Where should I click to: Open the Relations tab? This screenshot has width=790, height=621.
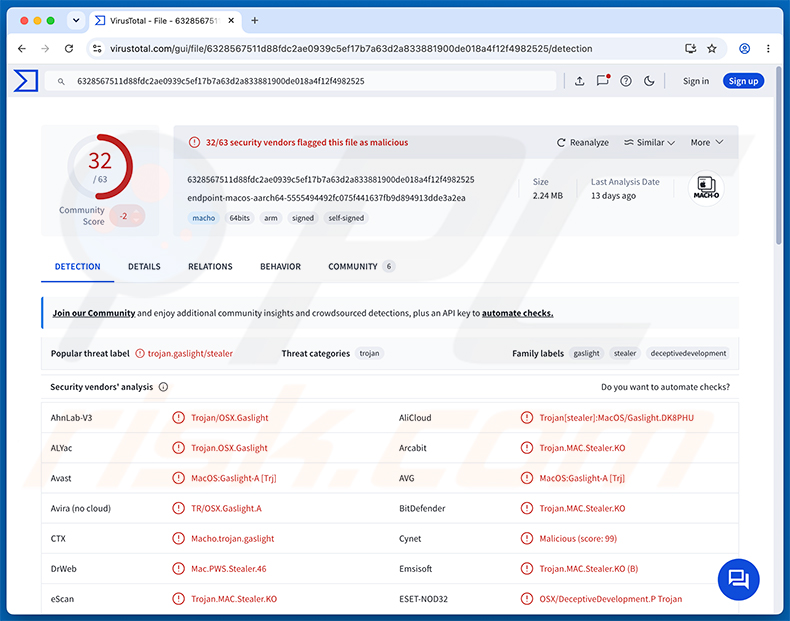(x=210, y=266)
